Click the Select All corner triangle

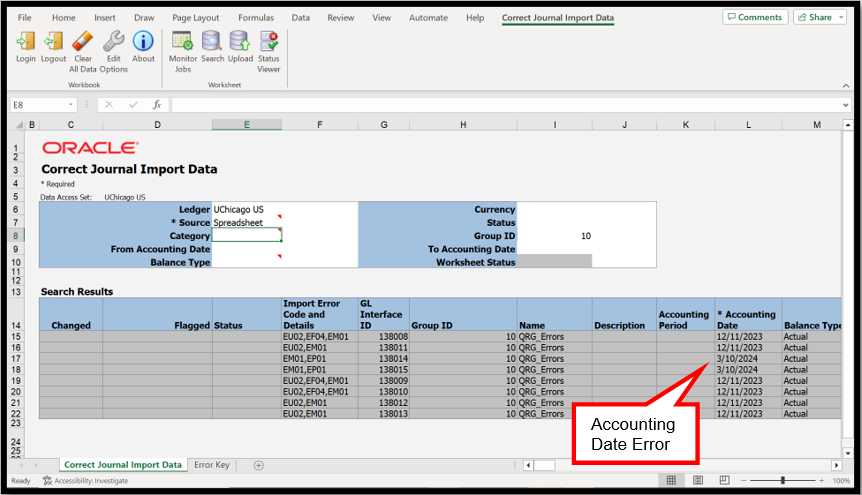click(19, 125)
